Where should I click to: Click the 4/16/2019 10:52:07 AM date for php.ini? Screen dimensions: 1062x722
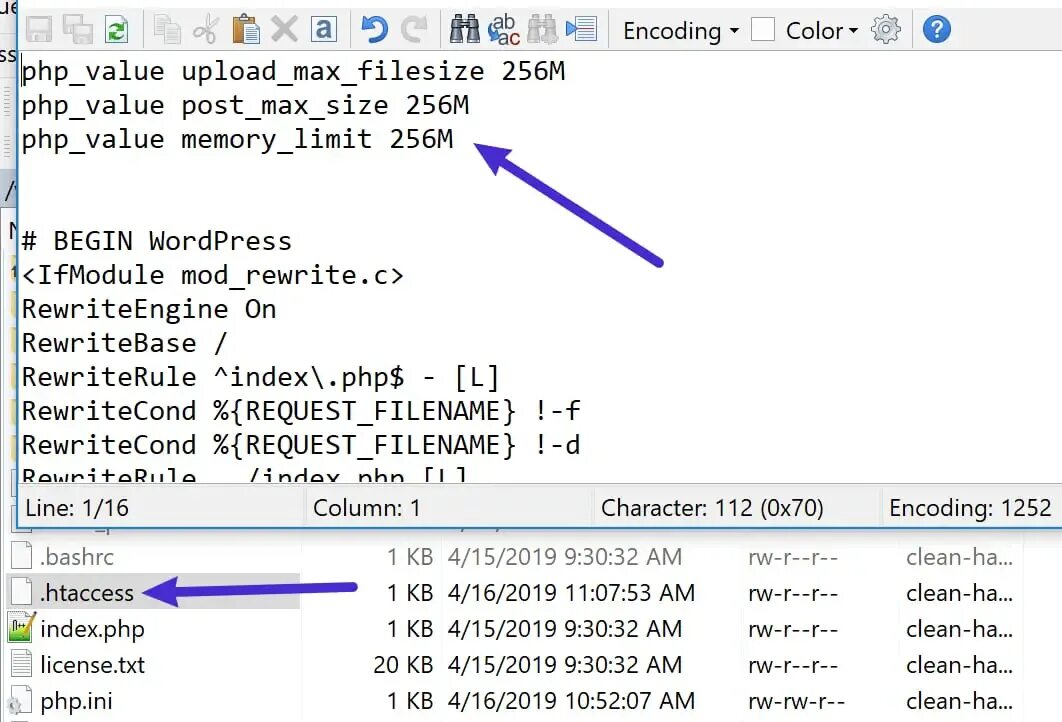click(571, 701)
